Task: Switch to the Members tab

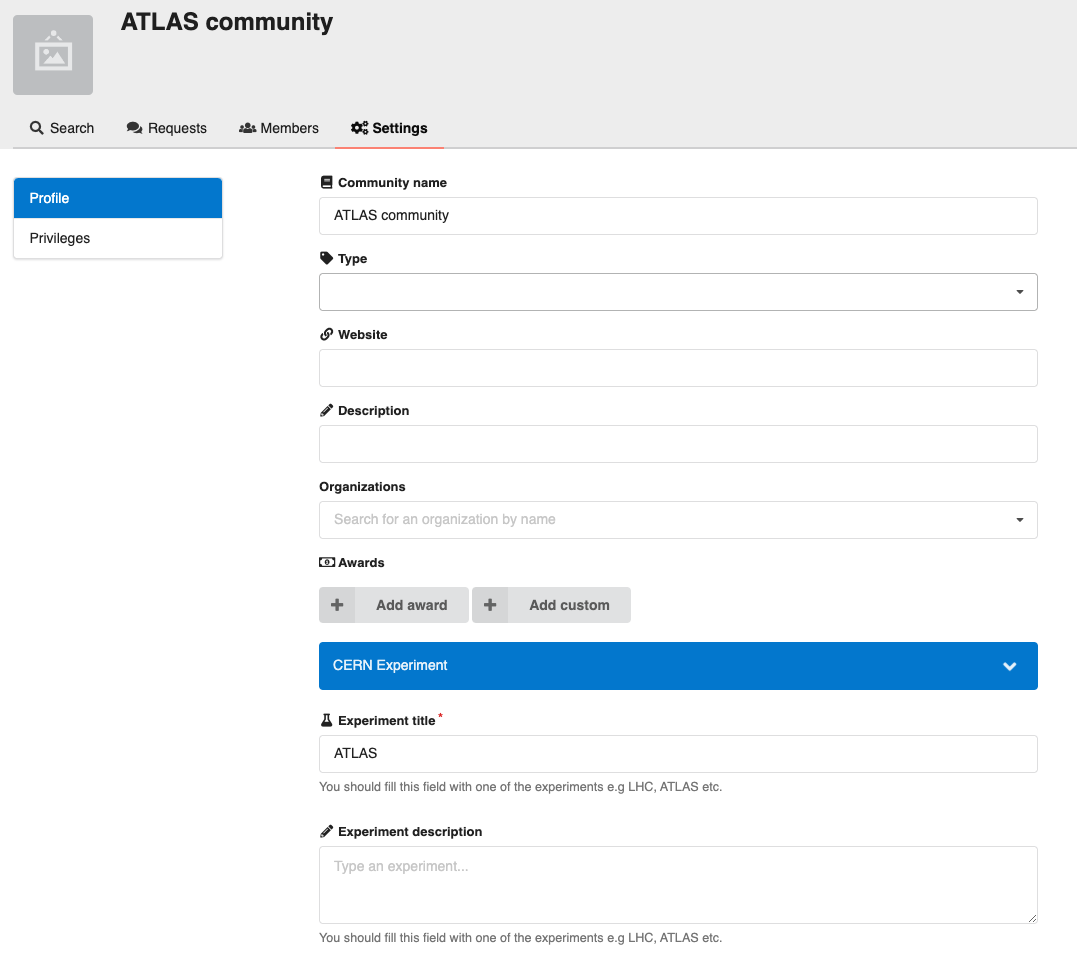Action: tap(278, 128)
